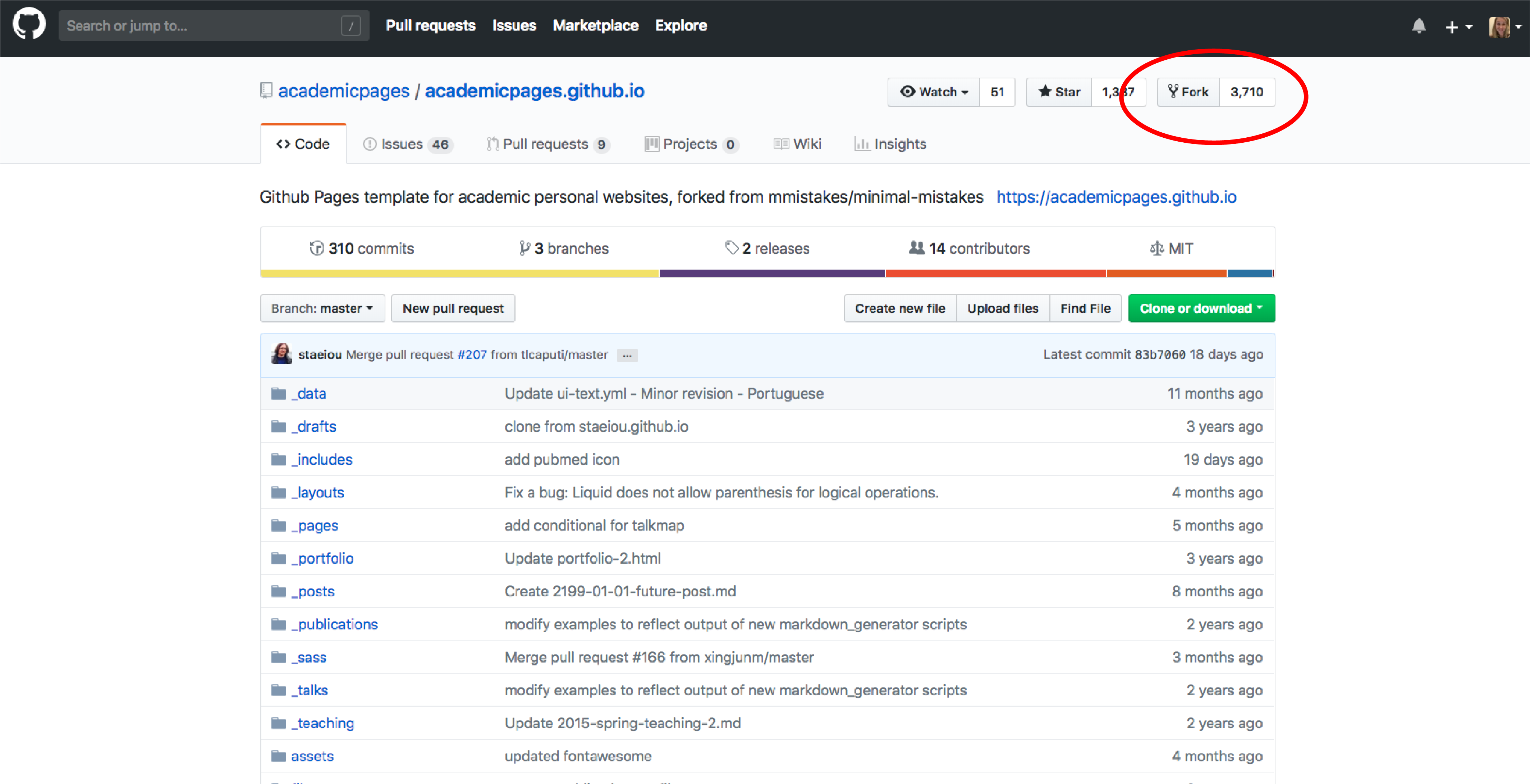Screen dimensions: 1530x784
Task: View the 3 branches list
Action: pyautogui.click(x=564, y=248)
